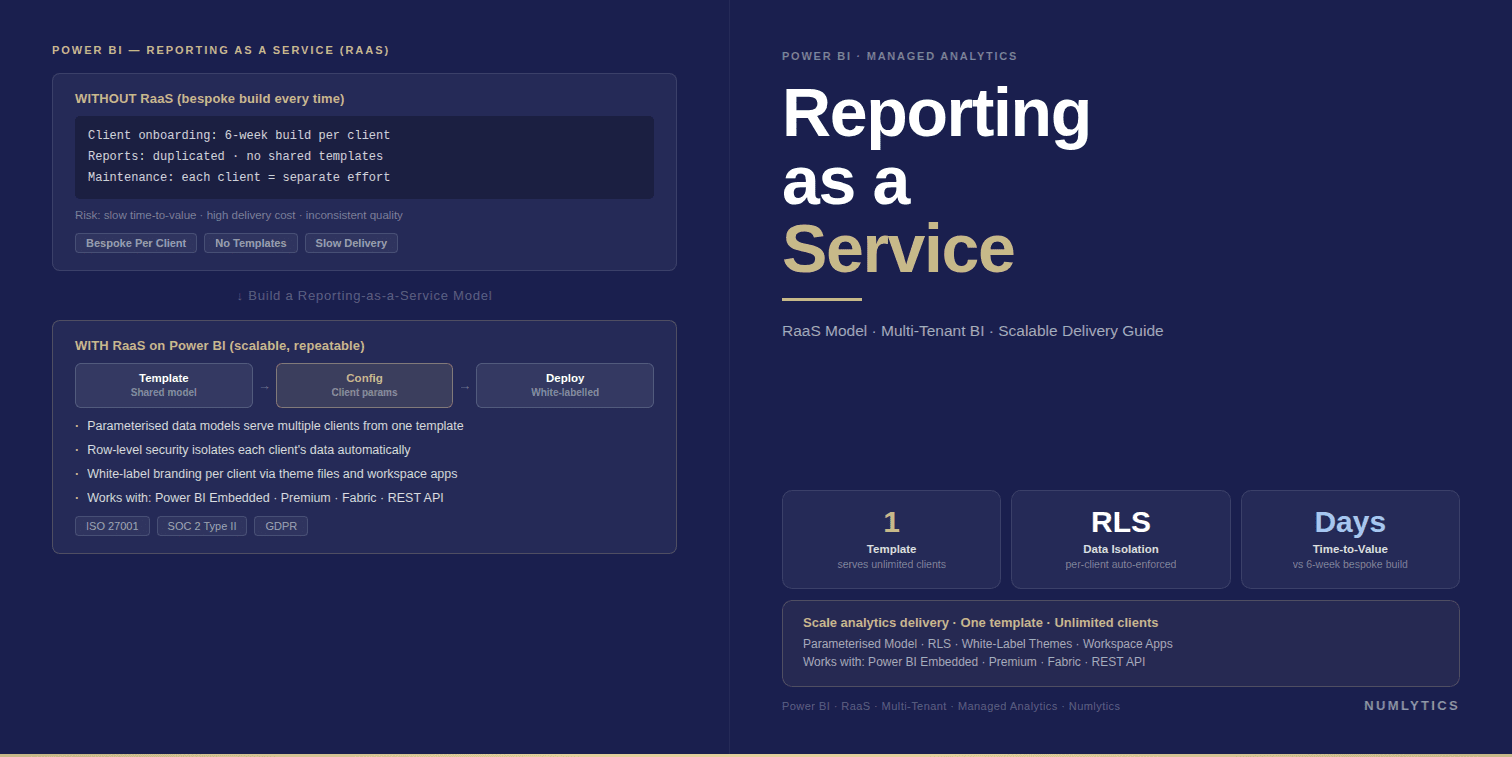Click the SOC 2 Type II badge
1512x757 pixels.
click(202, 526)
